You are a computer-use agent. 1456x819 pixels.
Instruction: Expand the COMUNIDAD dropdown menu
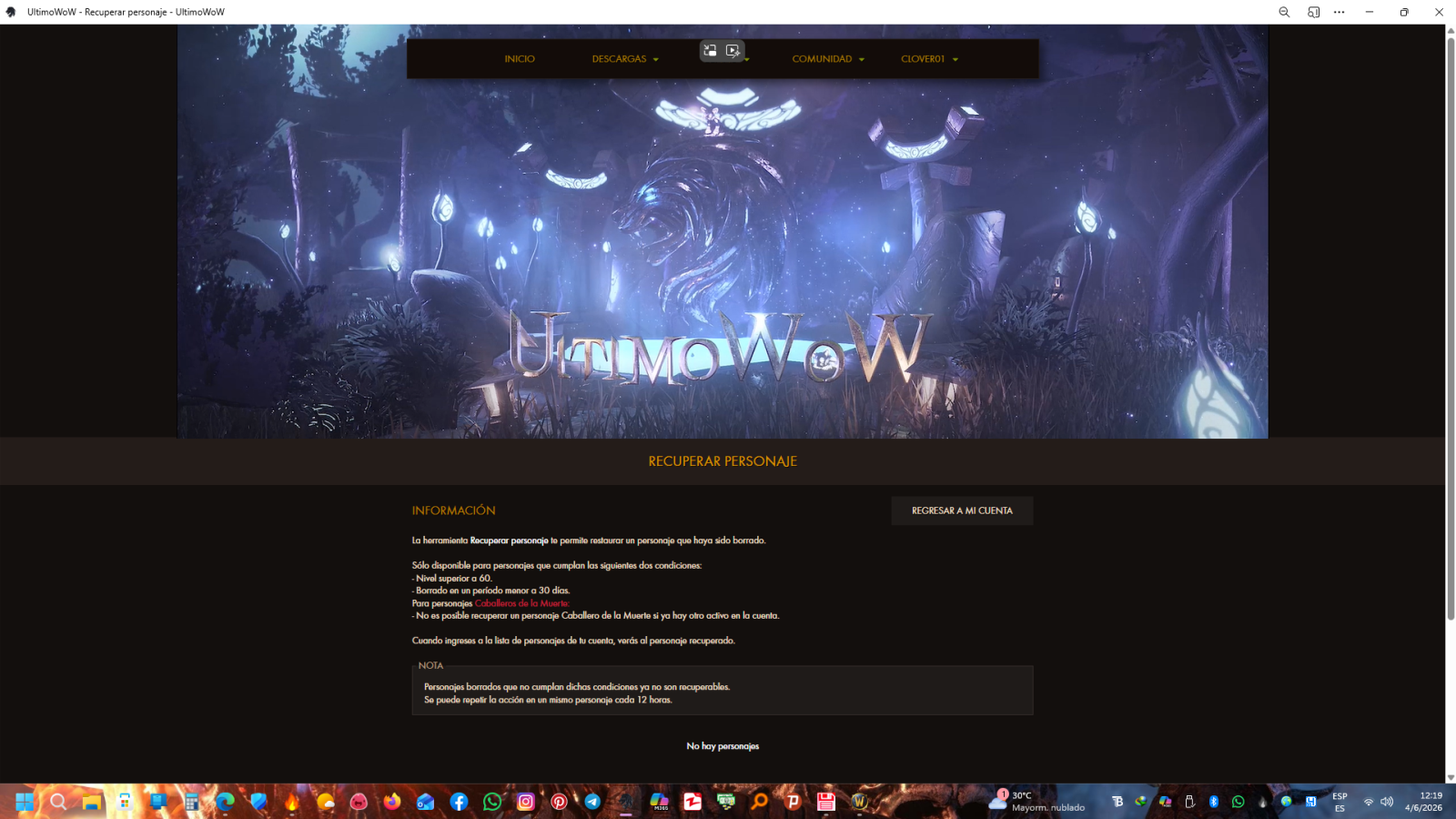(828, 59)
